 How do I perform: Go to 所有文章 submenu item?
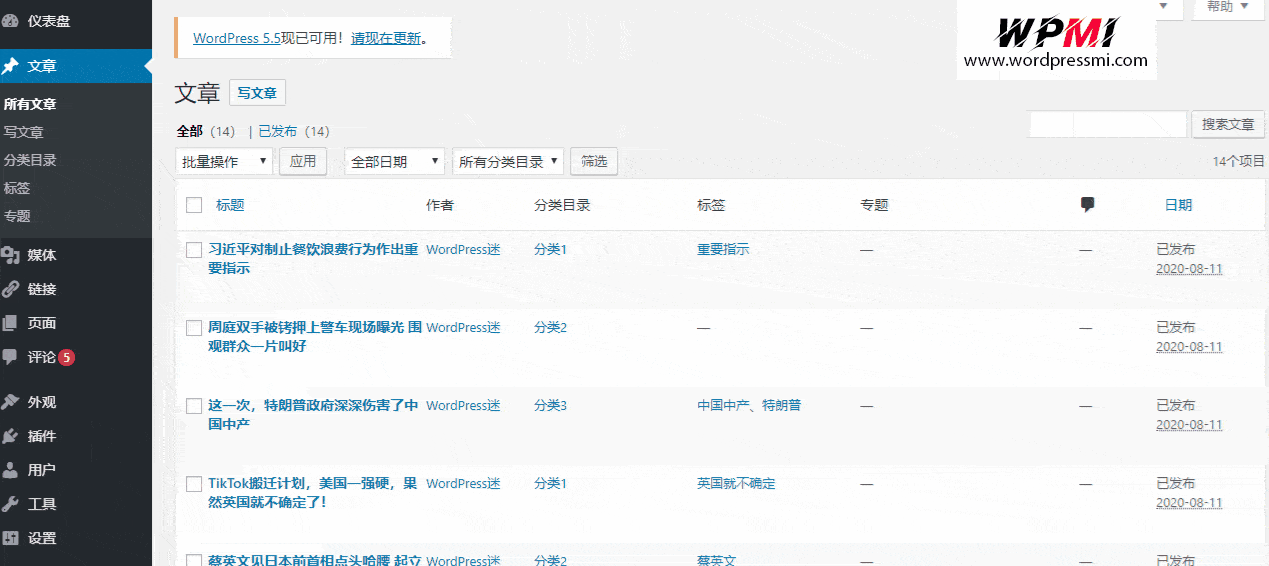pos(30,104)
